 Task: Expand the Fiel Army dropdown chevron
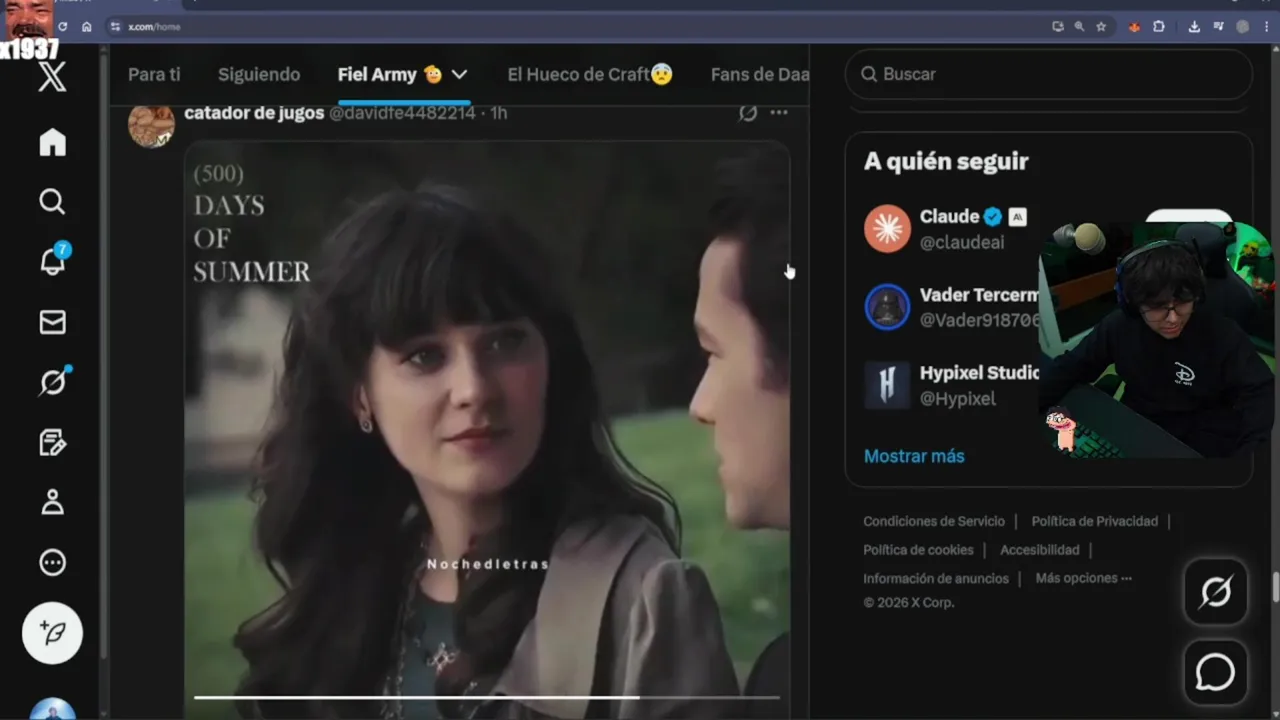(x=459, y=74)
